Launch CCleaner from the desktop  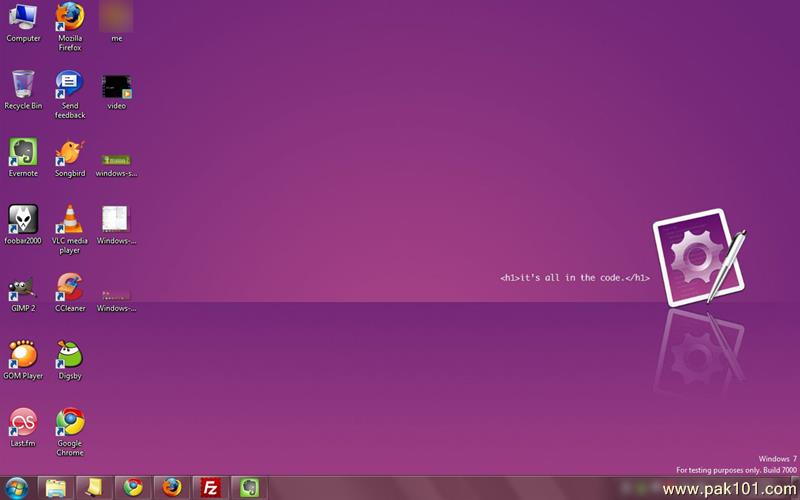(x=69, y=288)
